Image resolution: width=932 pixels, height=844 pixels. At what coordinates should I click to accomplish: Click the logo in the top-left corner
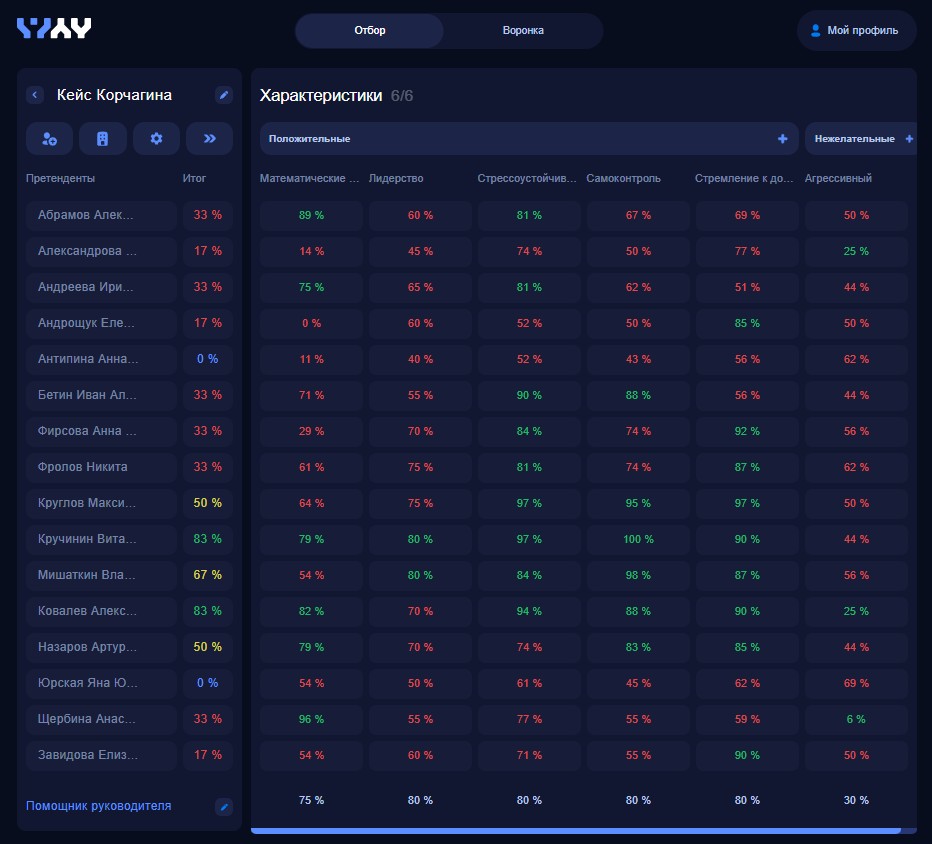point(54,28)
